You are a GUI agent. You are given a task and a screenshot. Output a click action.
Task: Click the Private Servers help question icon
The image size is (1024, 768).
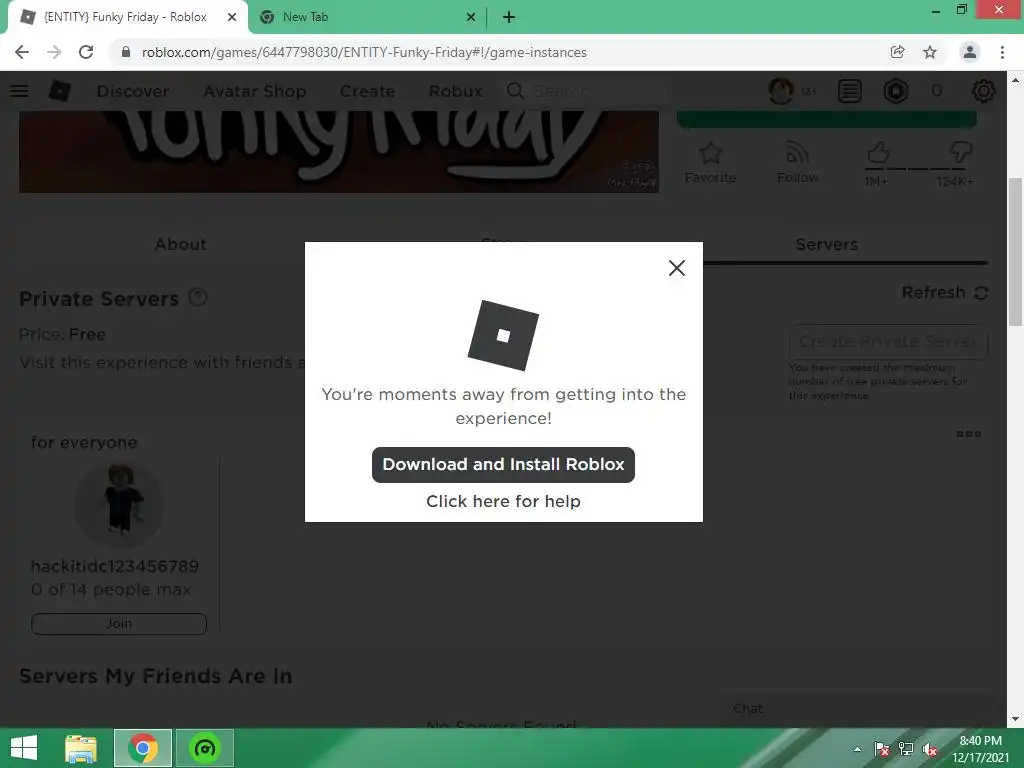point(198,298)
